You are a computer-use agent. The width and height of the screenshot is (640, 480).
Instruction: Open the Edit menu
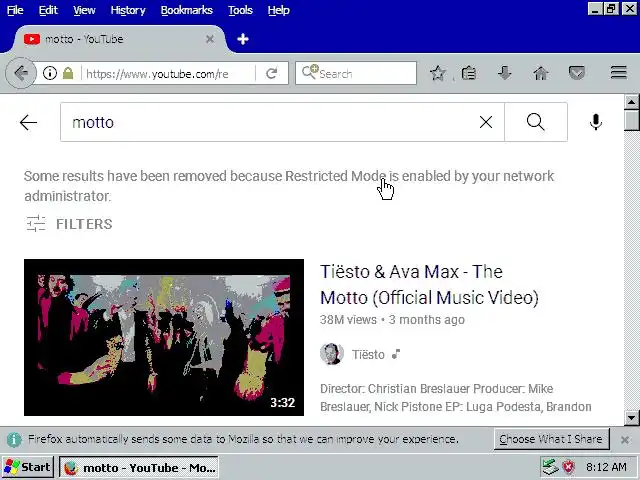(48, 10)
